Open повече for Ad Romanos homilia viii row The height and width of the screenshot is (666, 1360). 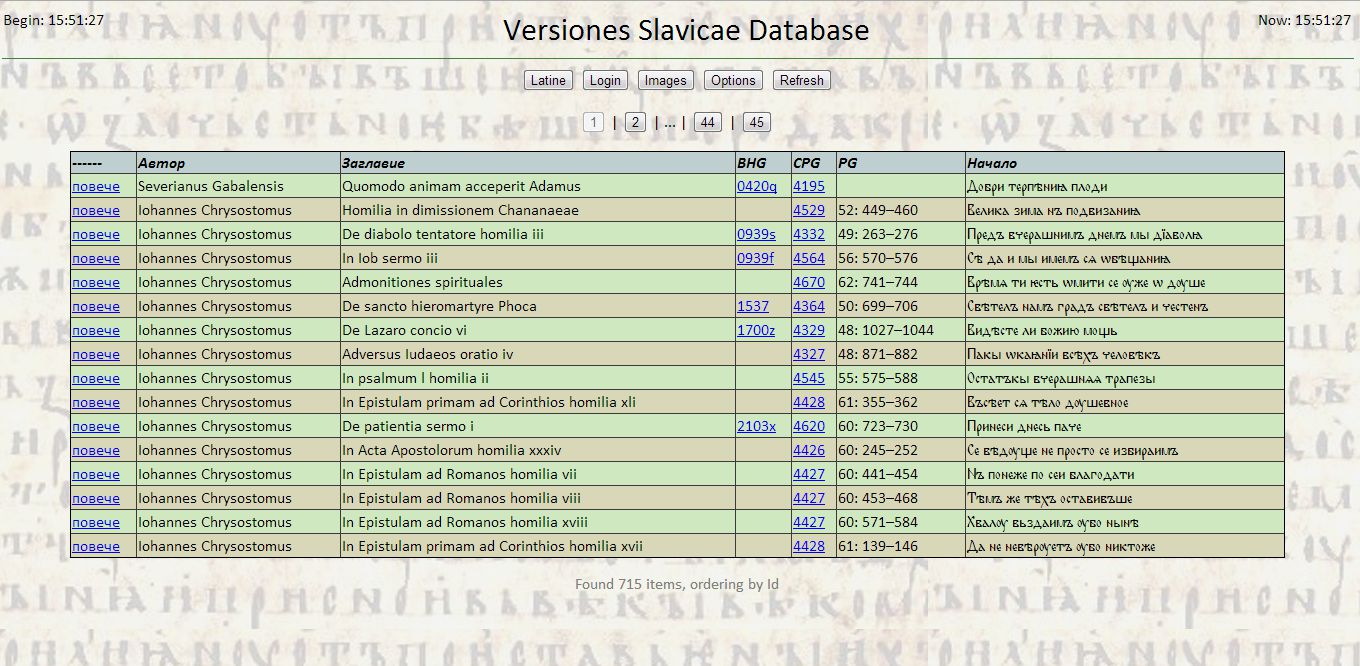tap(96, 498)
